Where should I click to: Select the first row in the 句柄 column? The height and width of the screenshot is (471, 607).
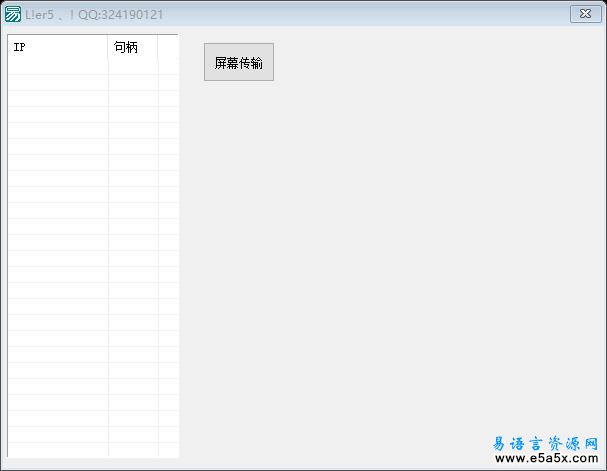point(133,67)
